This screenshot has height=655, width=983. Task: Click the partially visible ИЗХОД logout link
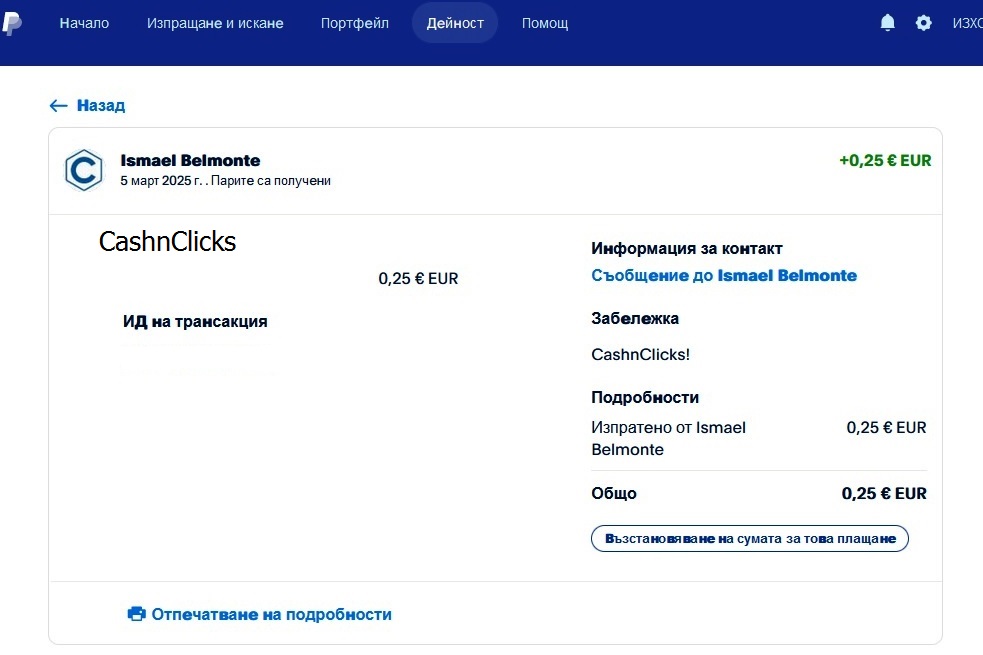967,23
